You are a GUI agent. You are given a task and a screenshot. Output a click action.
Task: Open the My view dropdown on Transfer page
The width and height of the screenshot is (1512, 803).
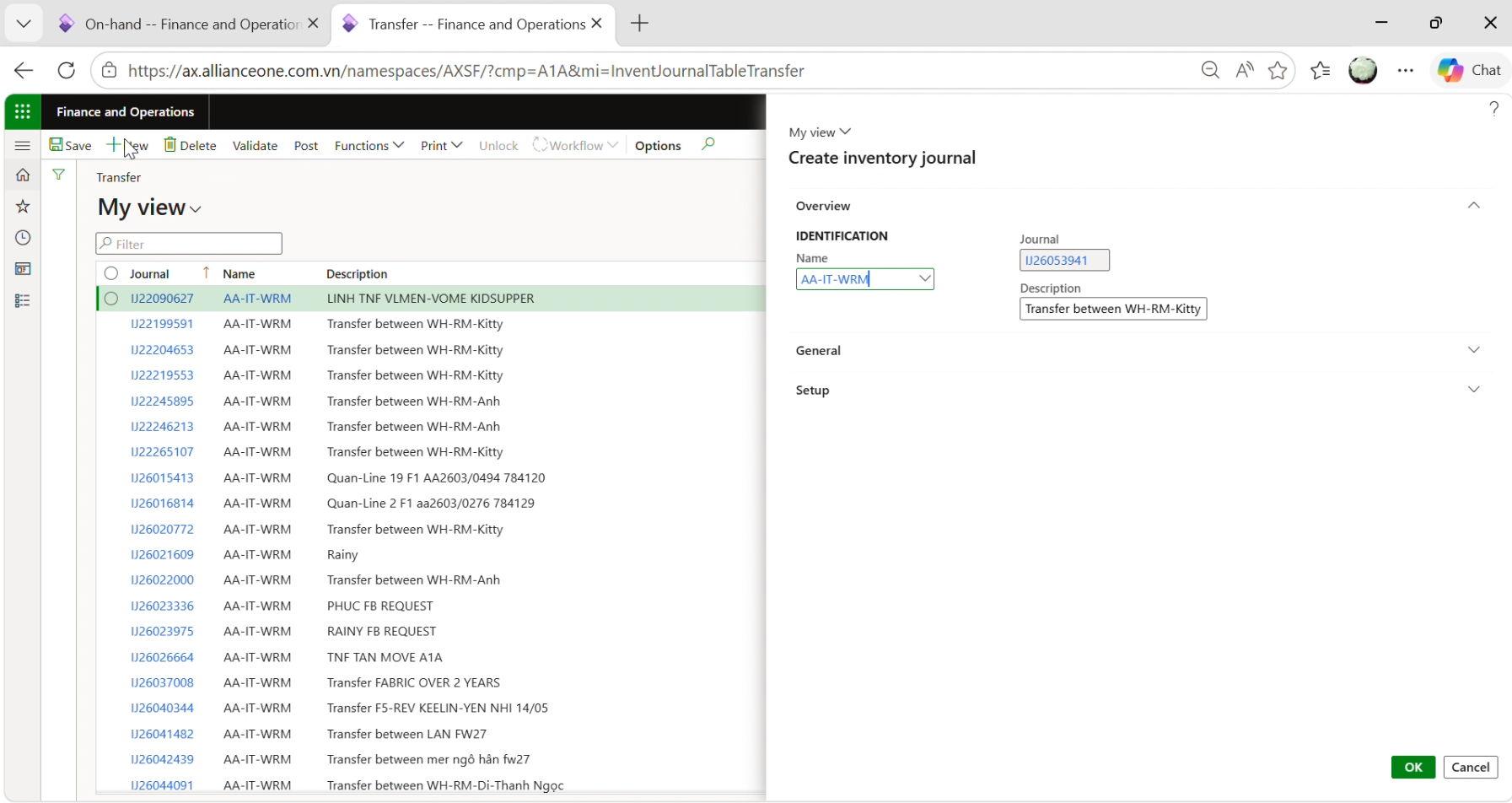coord(149,207)
